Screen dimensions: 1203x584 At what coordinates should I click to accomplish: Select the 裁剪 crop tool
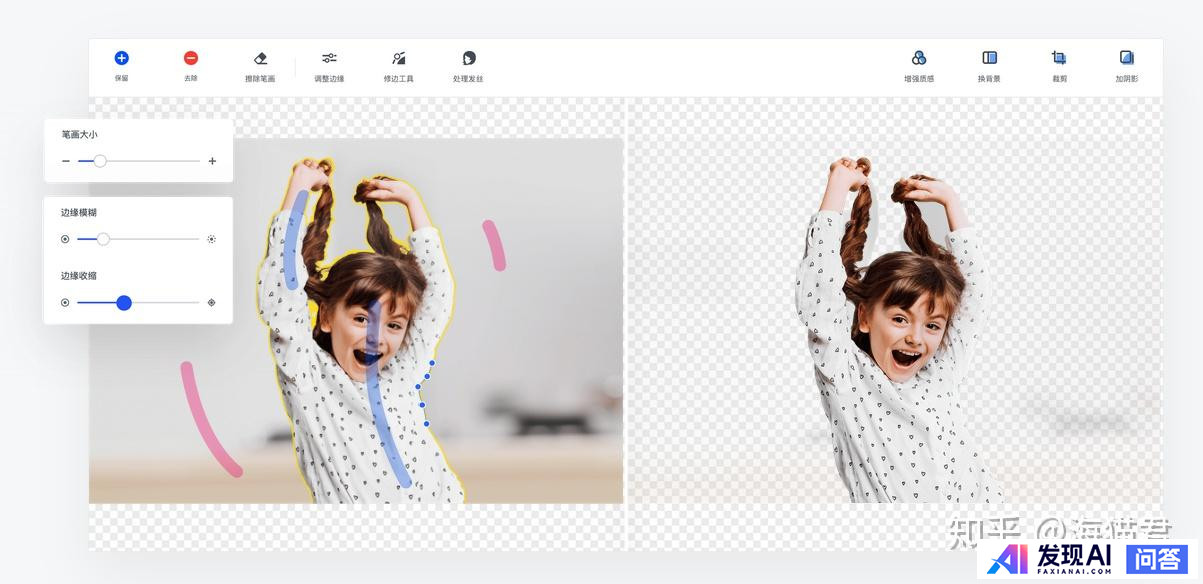(x=1059, y=59)
